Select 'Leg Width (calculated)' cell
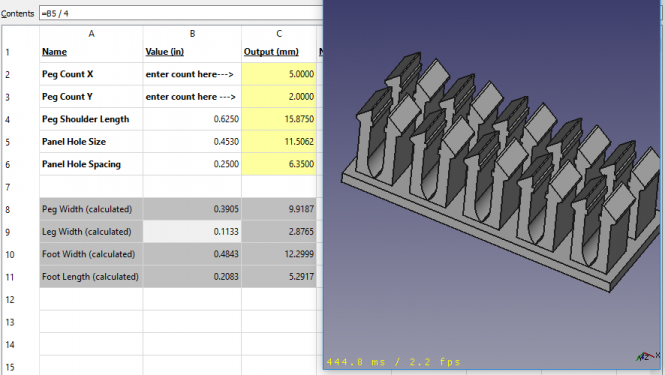 coord(91,232)
